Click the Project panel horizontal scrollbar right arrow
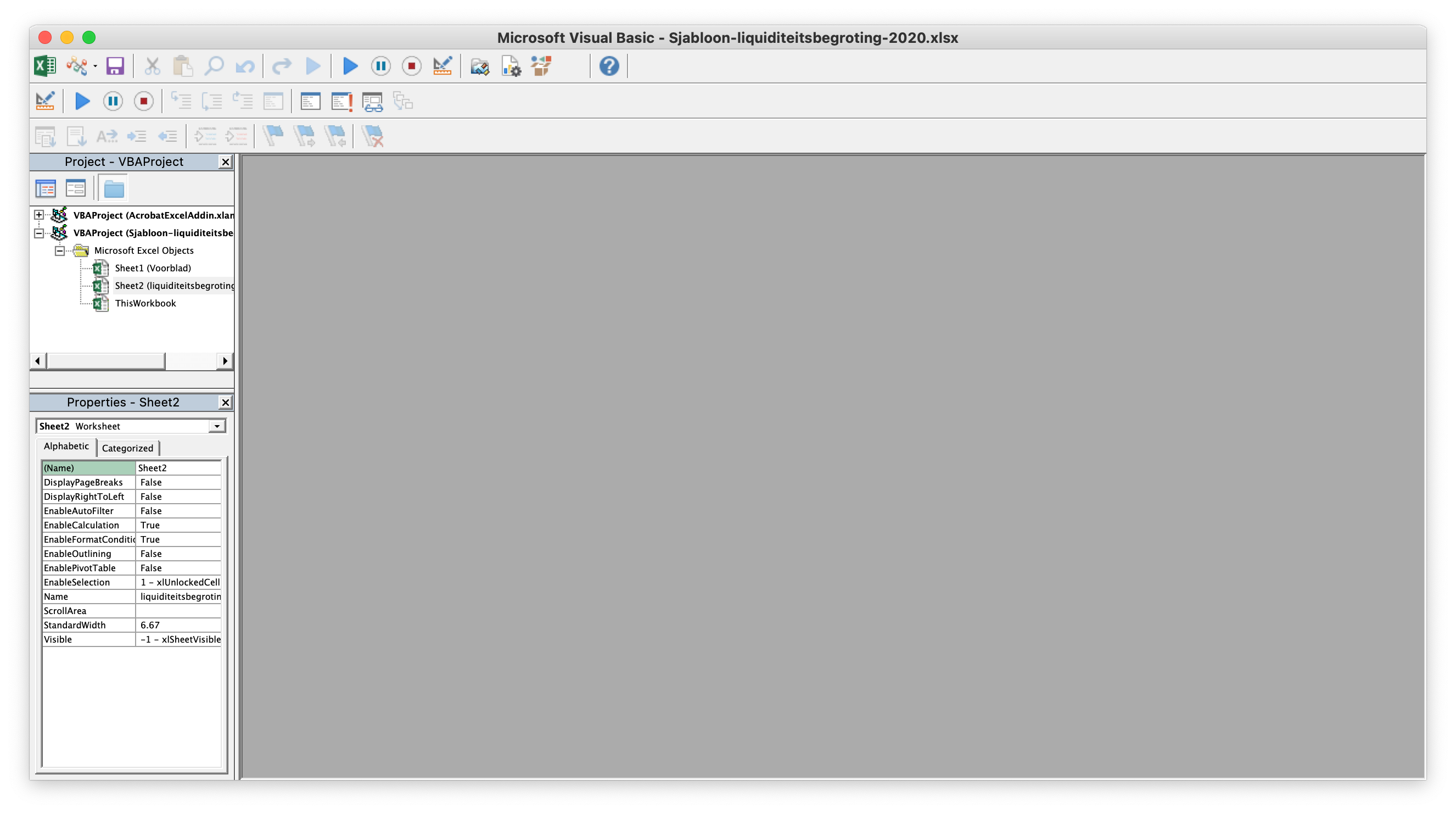The width and height of the screenshot is (1456, 814). 225,361
